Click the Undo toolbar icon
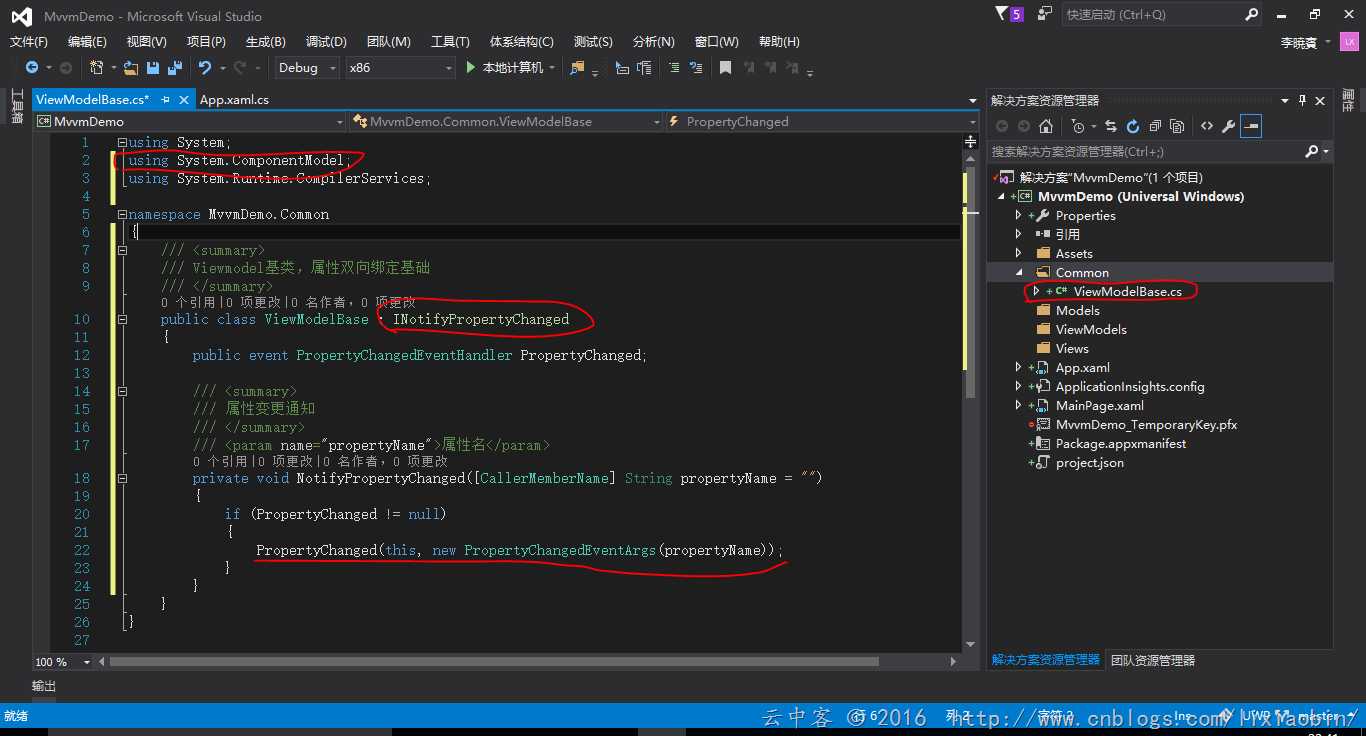This screenshot has width=1366, height=736. tap(205, 68)
